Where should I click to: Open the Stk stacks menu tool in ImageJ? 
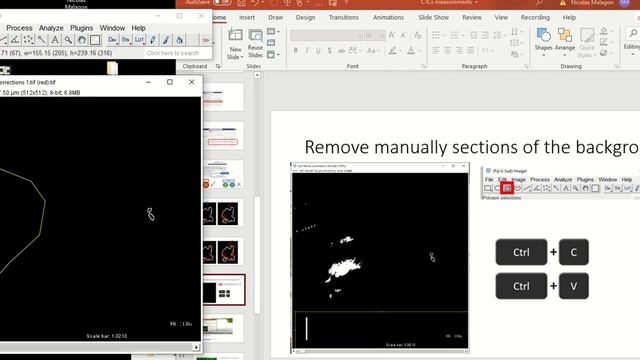(x=126, y=40)
